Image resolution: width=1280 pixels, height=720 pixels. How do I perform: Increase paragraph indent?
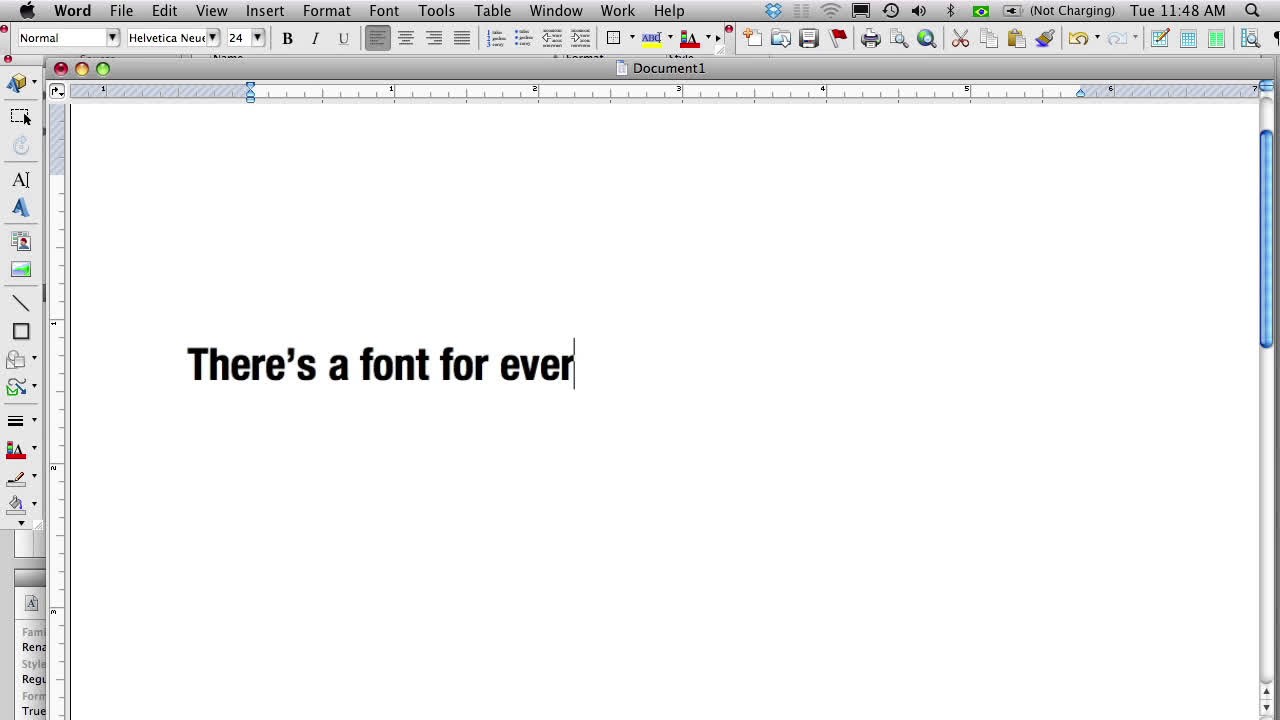[x=580, y=38]
